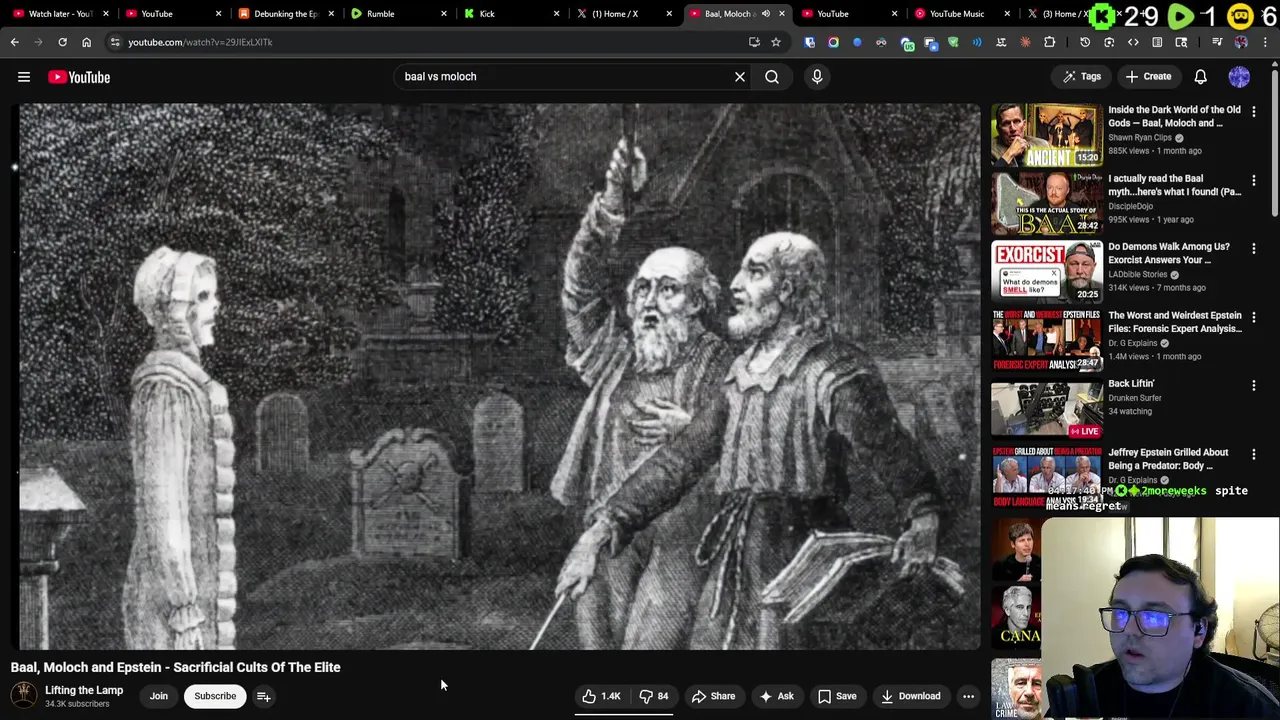Open the Tags extension button
Image resolution: width=1280 pixels, height=720 pixels.
click(x=1082, y=76)
